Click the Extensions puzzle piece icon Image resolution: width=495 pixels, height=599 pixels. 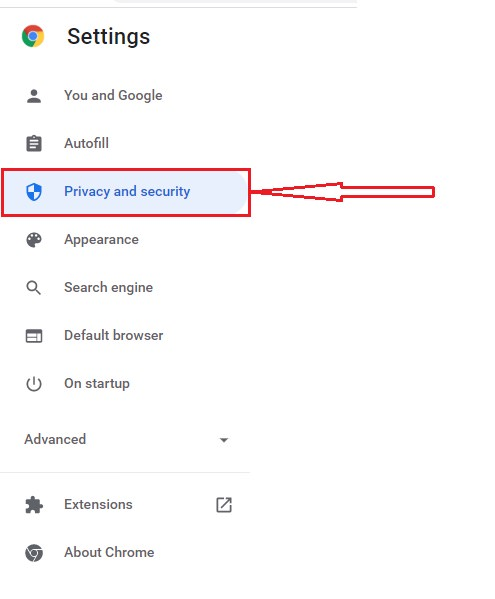pyautogui.click(x=34, y=505)
